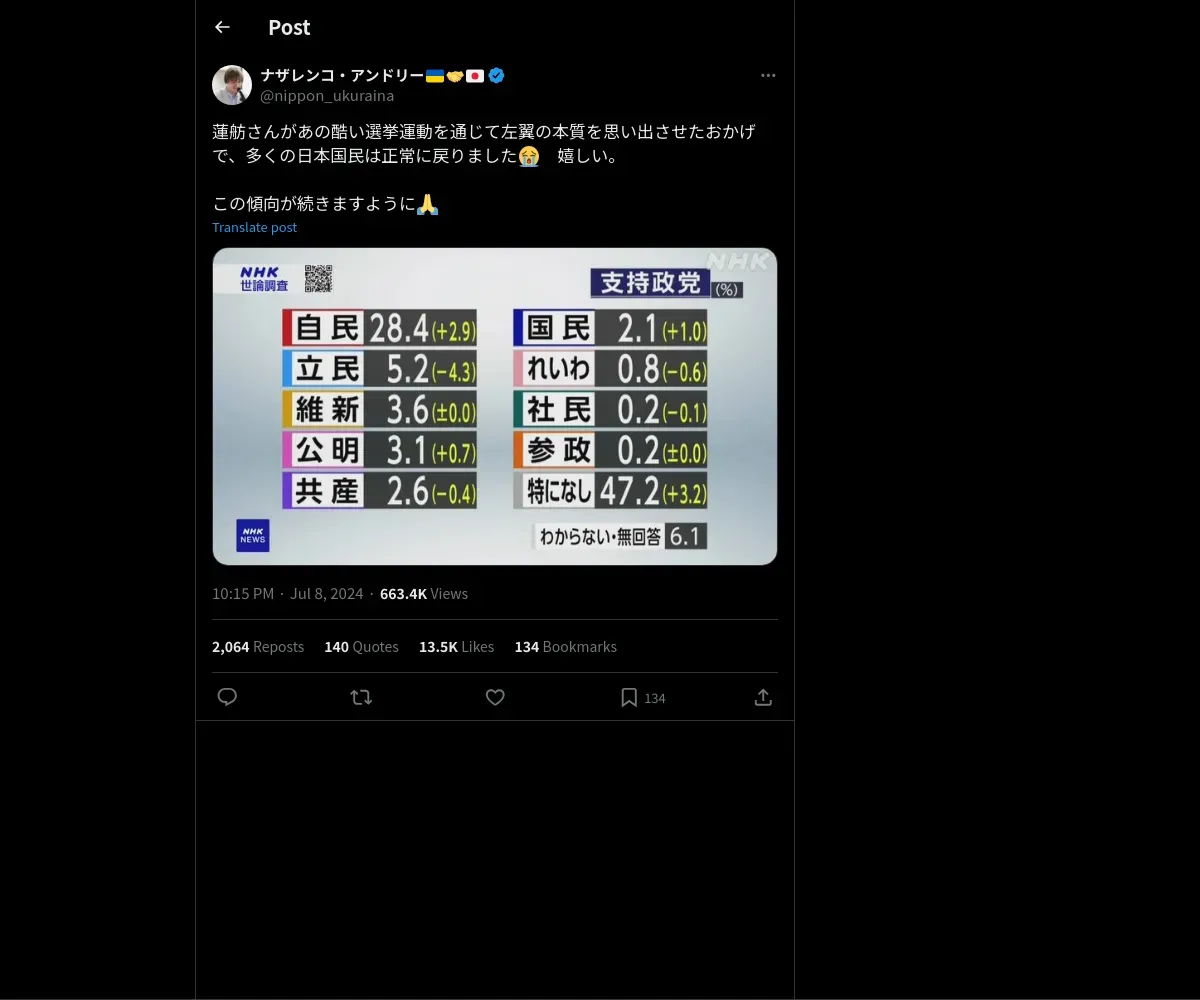View the 2,064 Reposts list
Viewport: 1200px width, 1000px height.
258,647
